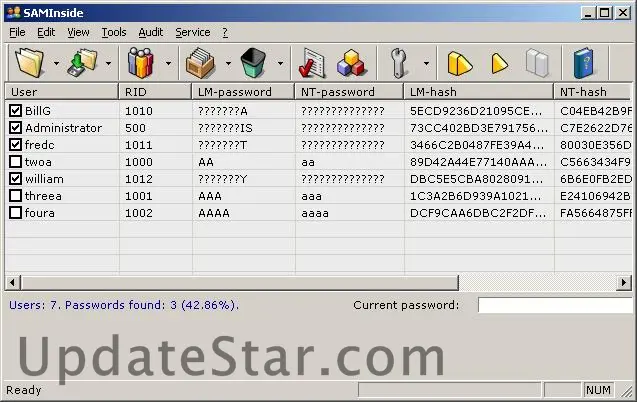Open the question mark help menu

(x=225, y=32)
